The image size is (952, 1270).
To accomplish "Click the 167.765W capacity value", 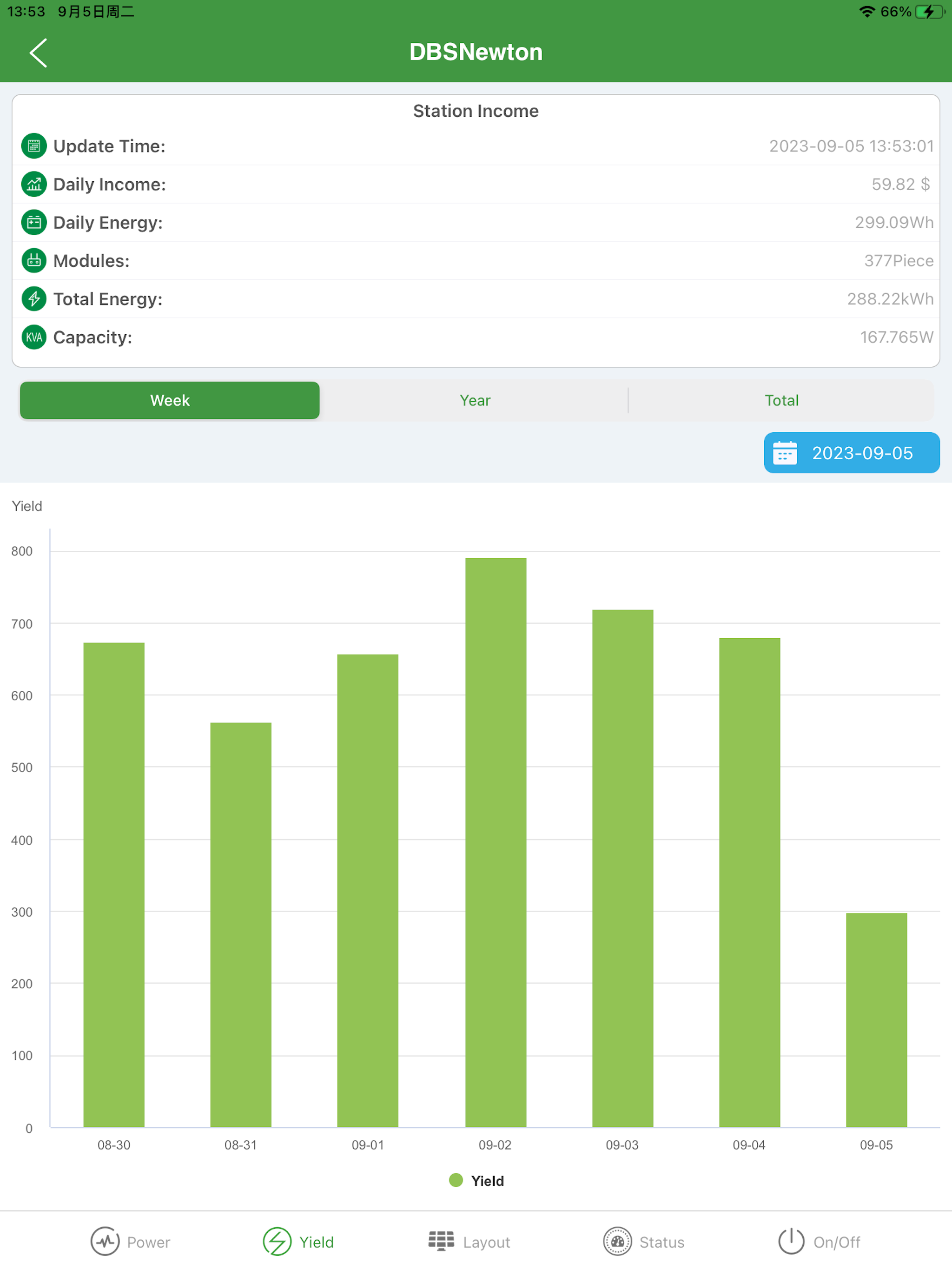I will tap(896, 337).
